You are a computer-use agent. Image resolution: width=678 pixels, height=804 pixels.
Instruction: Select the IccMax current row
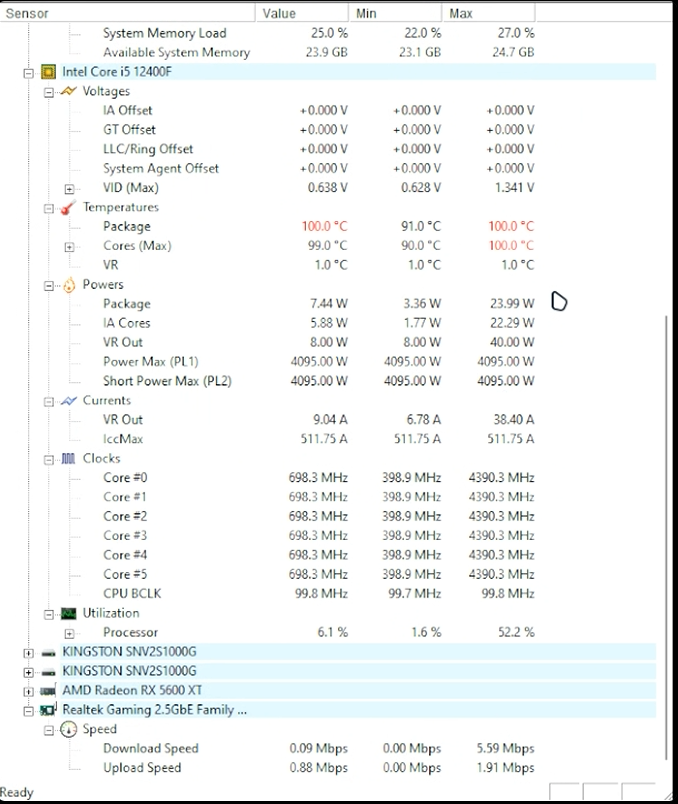coord(318,439)
